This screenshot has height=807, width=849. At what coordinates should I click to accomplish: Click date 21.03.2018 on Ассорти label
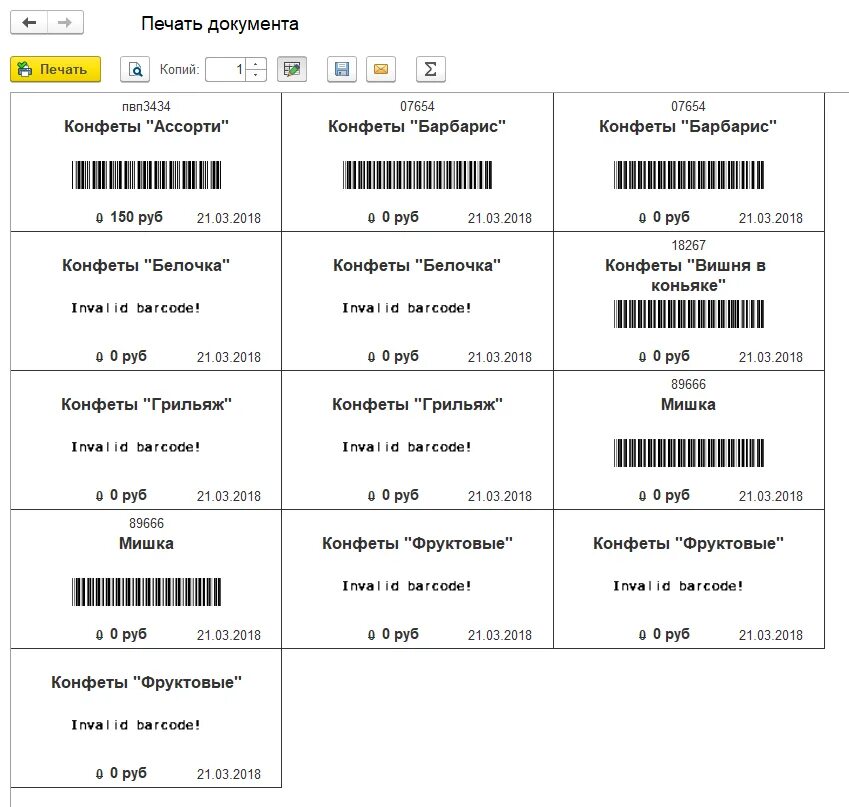[x=228, y=218]
